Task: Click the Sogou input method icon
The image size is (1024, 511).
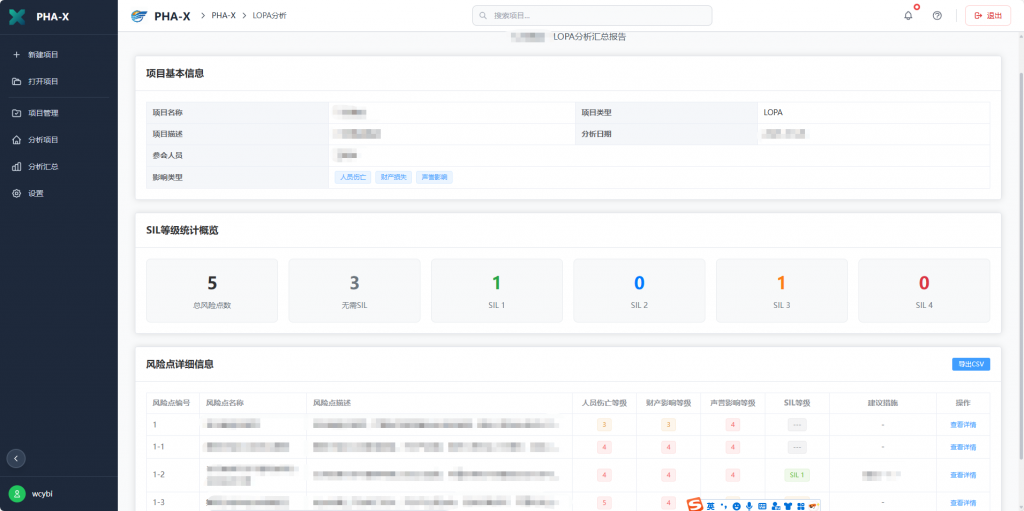Action: (x=694, y=505)
